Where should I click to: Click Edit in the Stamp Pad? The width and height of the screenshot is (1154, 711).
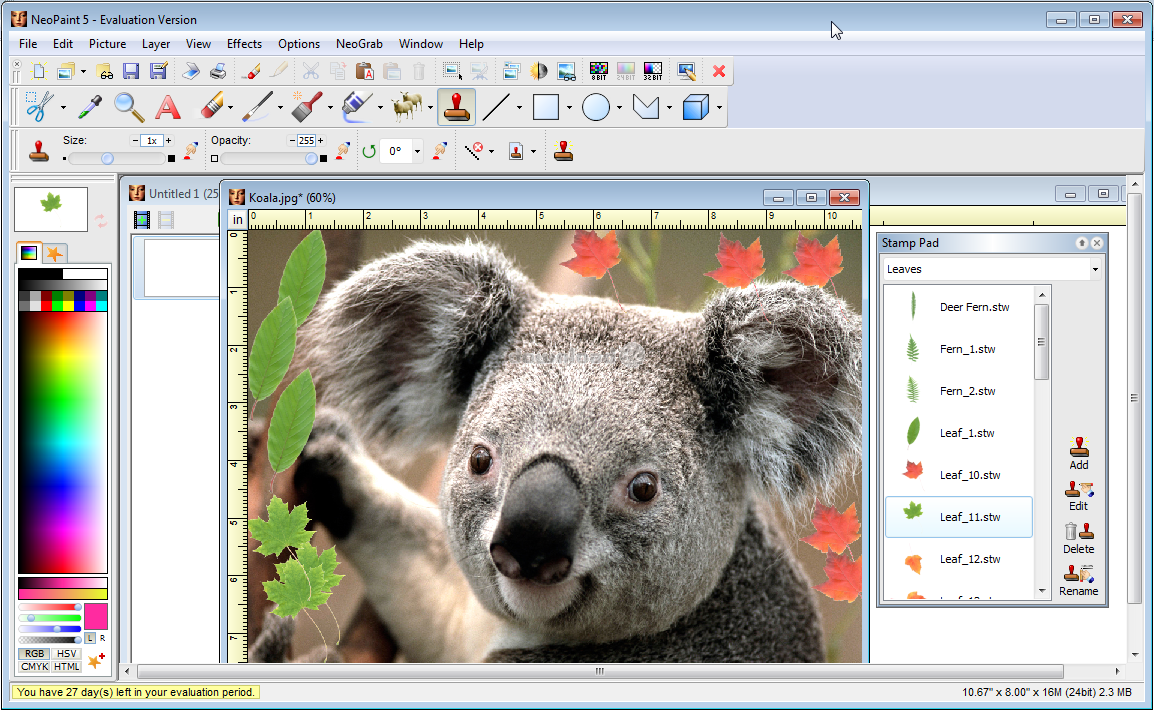pyautogui.click(x=1079, y=496)
